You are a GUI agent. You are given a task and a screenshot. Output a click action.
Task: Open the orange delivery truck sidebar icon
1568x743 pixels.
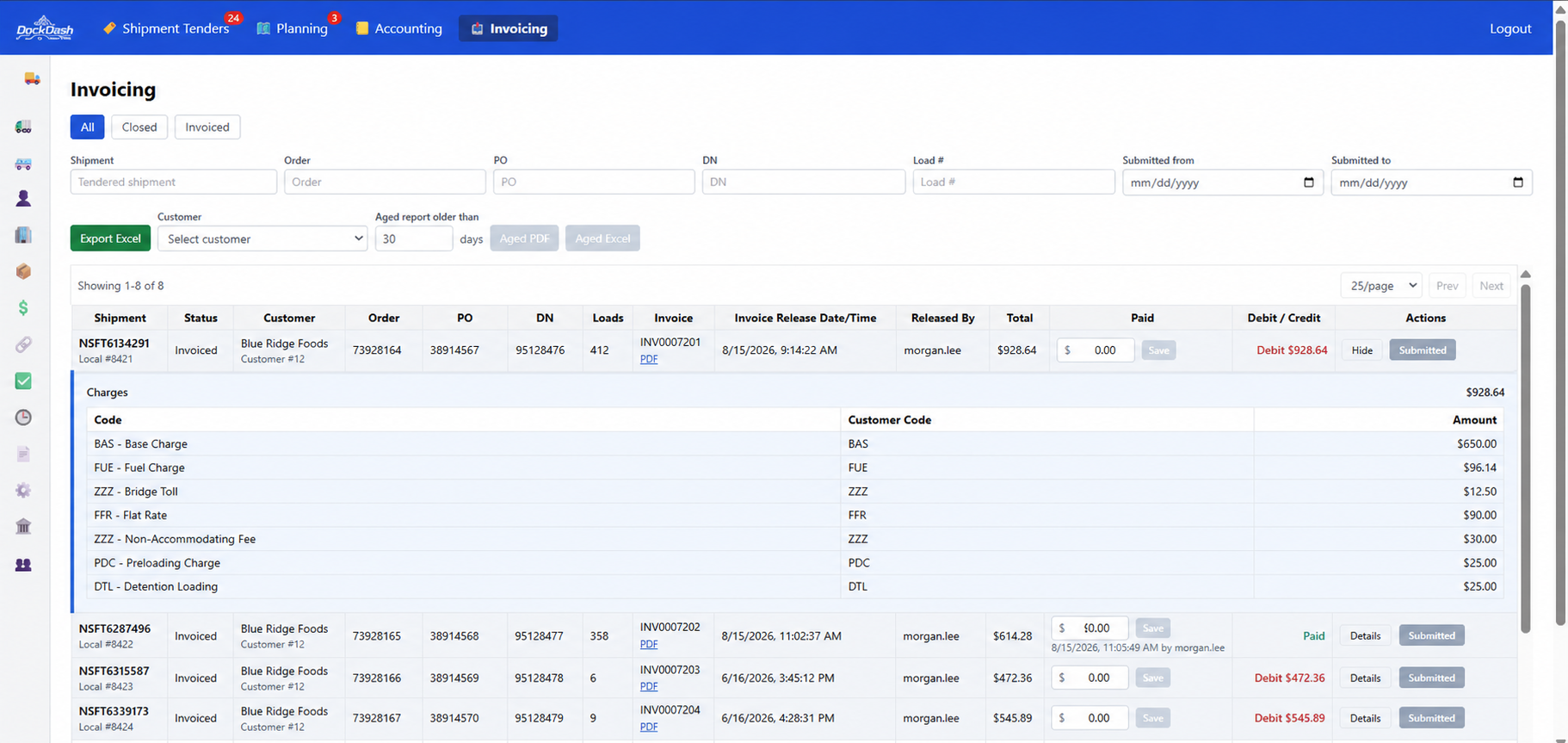pyautogui.click(x=32, y=79)
